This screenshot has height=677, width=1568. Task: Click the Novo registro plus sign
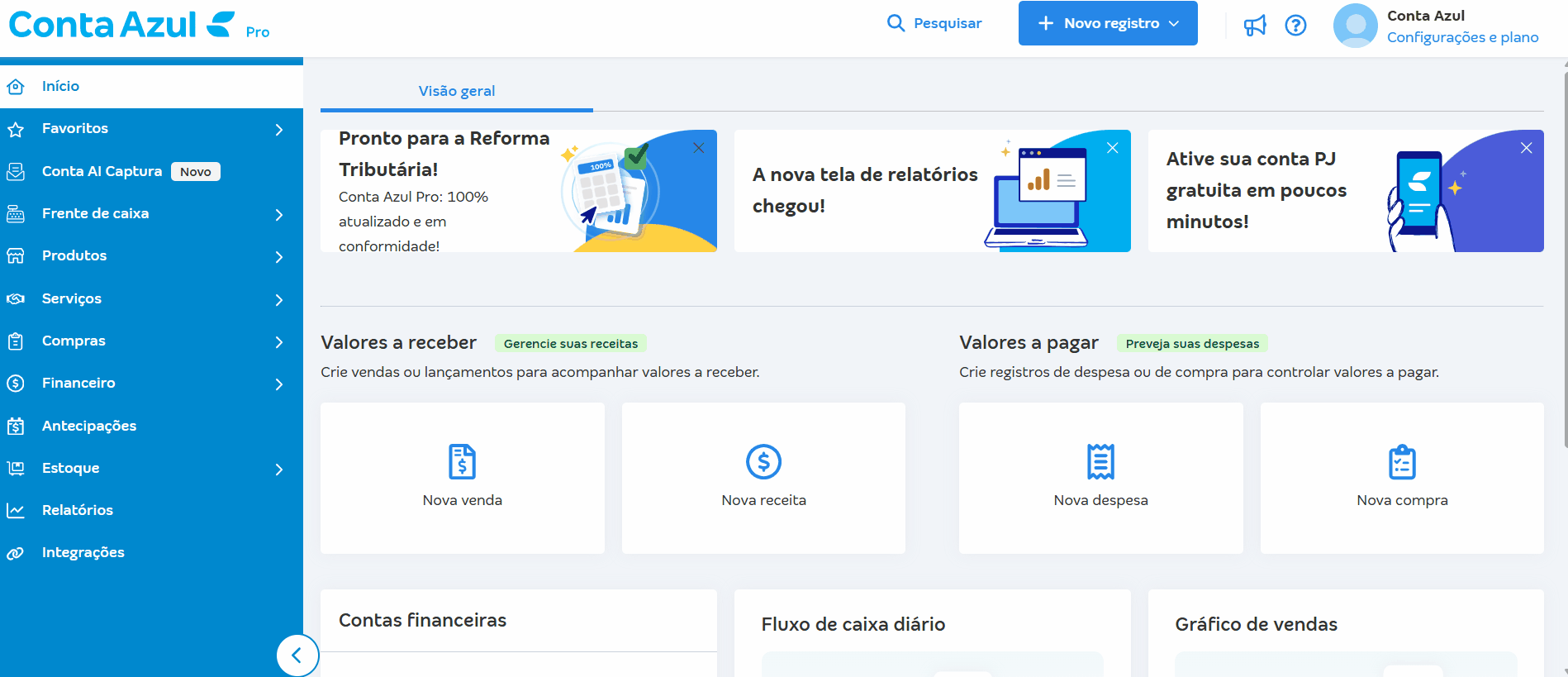point(1046,23)
